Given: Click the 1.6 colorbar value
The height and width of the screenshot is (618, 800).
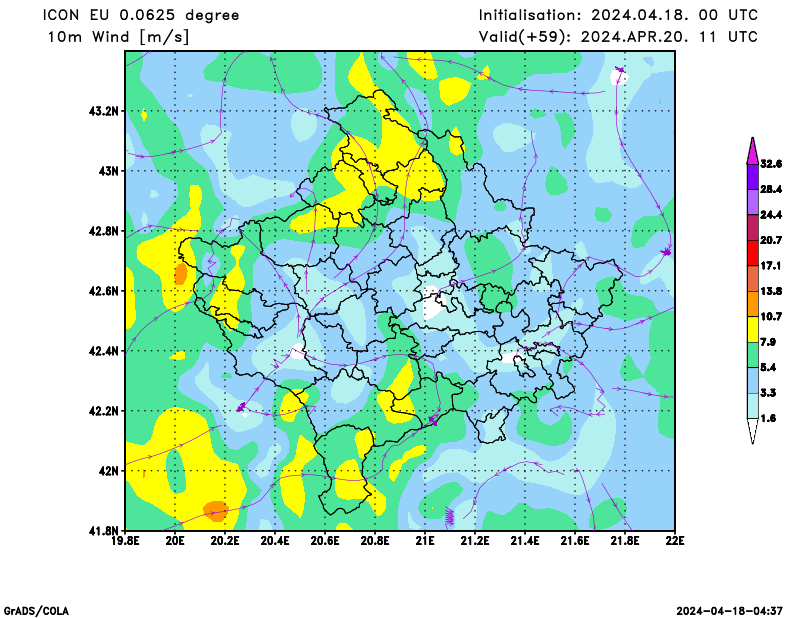Looking at the screenshot, I should point(768,418).
